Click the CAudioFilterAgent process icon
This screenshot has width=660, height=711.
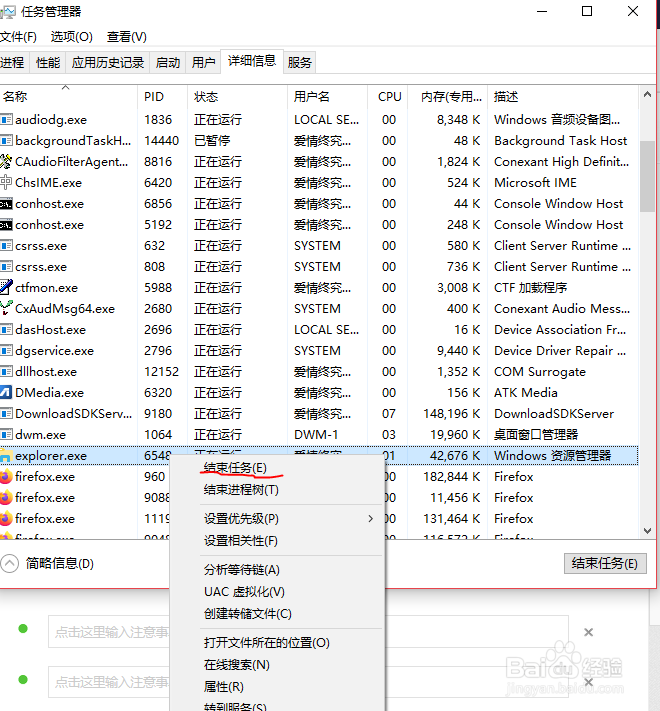click(x=6, y=161)
